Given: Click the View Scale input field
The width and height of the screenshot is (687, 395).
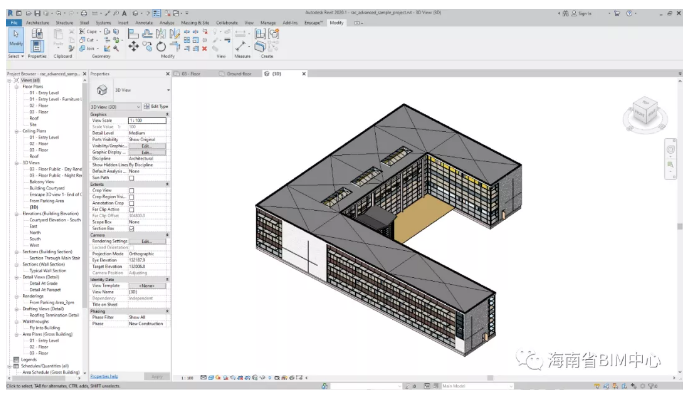Looking at the screenshot, I should click(147, 120).
